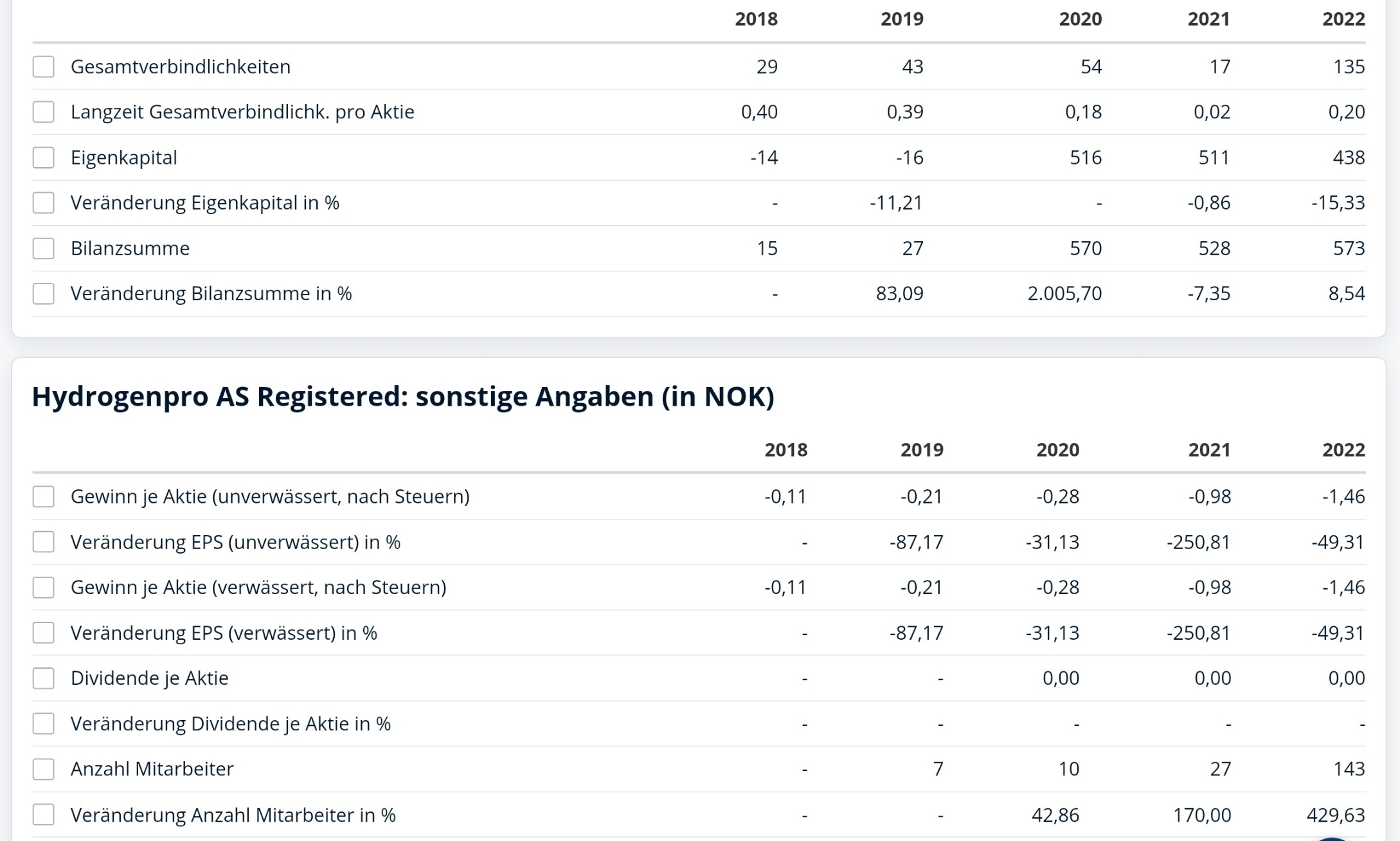This screenshot has width=1400, height=841.
Task: Enable the Eigenkapital checkbox
Action: click(x=43, y=157)
